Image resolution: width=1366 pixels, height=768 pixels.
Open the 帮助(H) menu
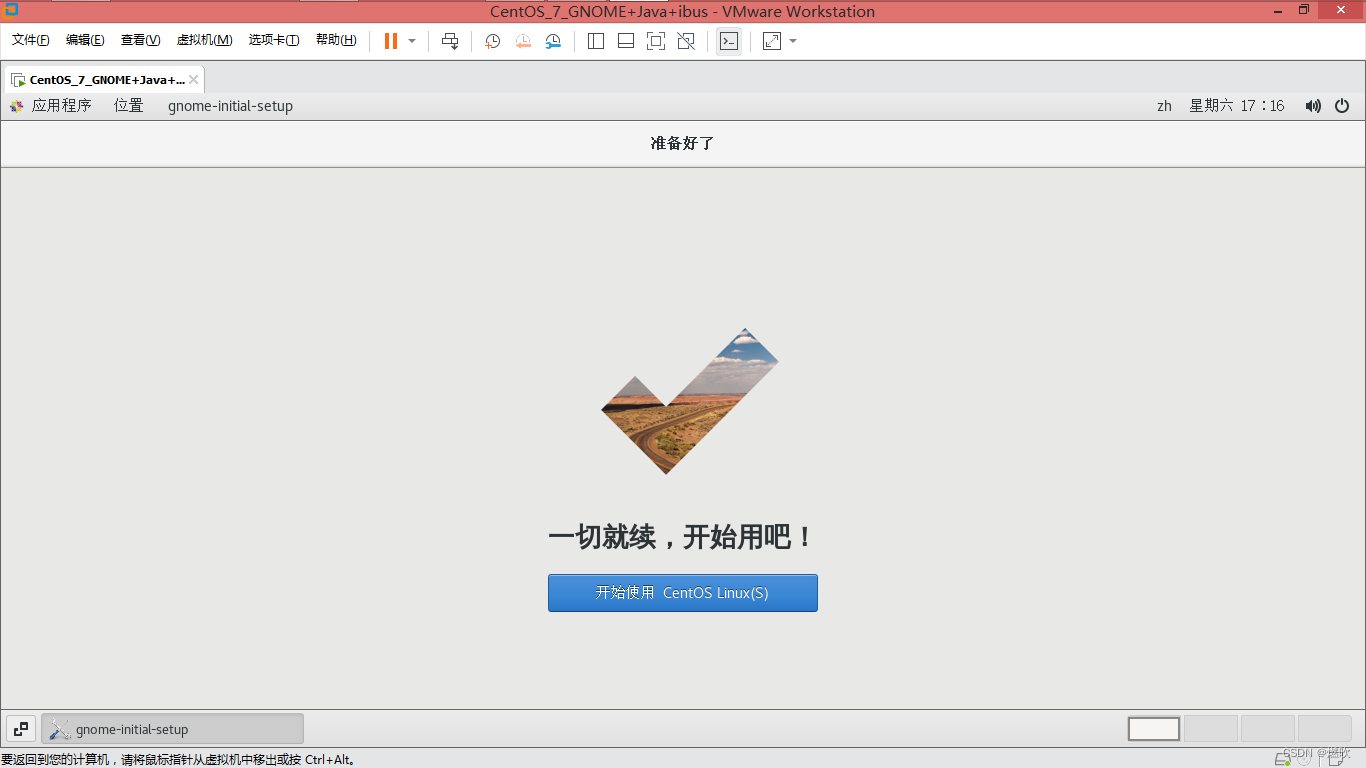click(336, 40)
